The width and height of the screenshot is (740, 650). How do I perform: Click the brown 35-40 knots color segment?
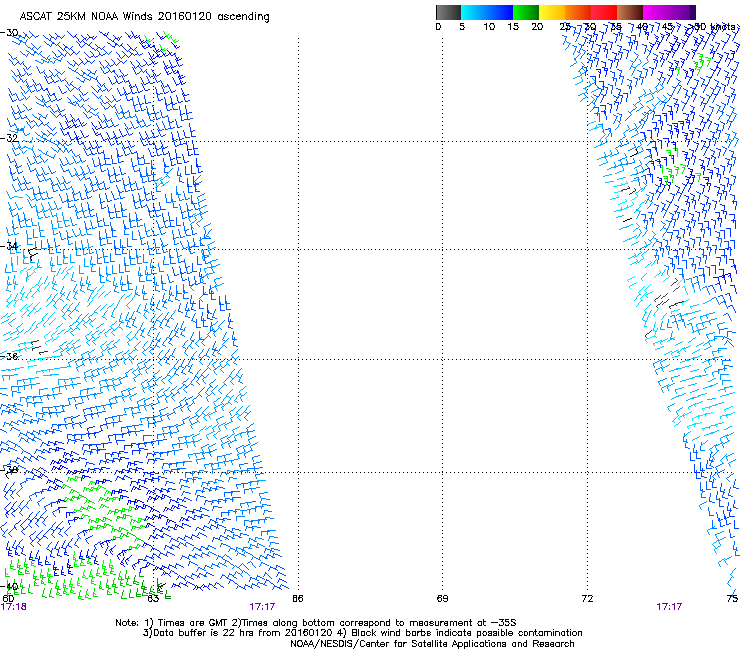pyautogui.click(x=630, y=12)
